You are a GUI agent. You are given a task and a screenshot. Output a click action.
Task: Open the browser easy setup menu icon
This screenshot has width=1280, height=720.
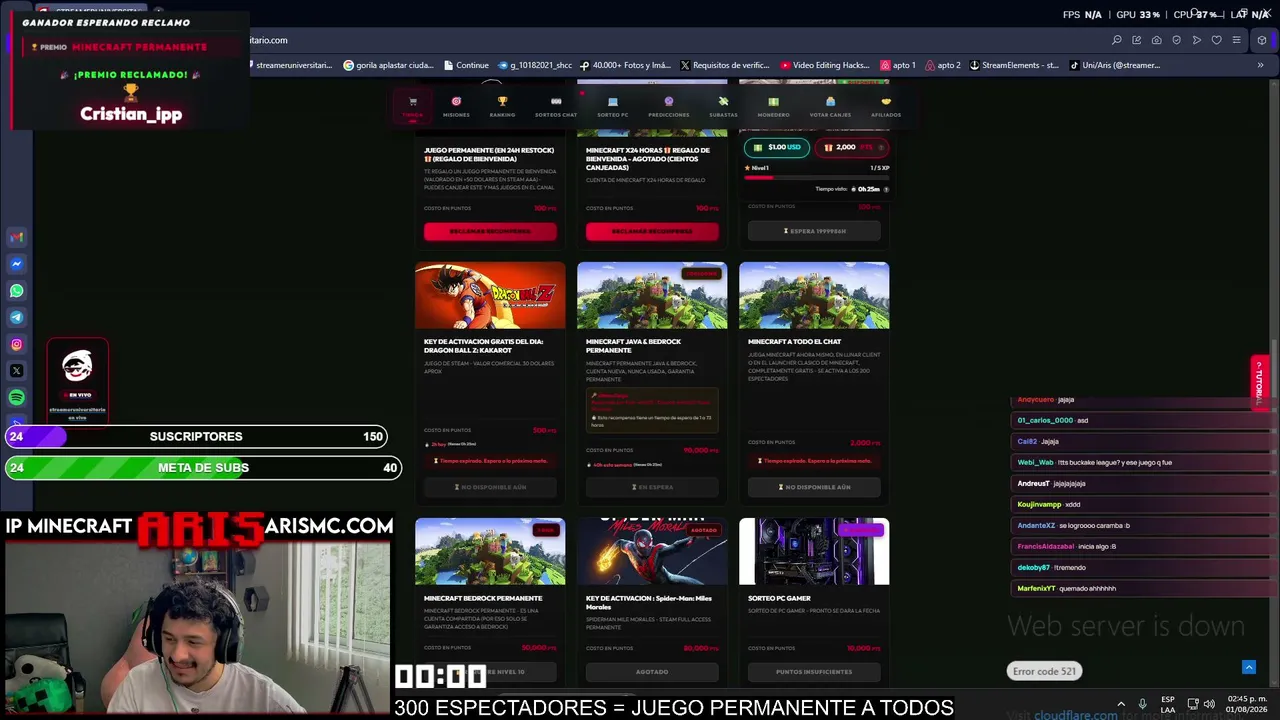[x=1237, y=40]
